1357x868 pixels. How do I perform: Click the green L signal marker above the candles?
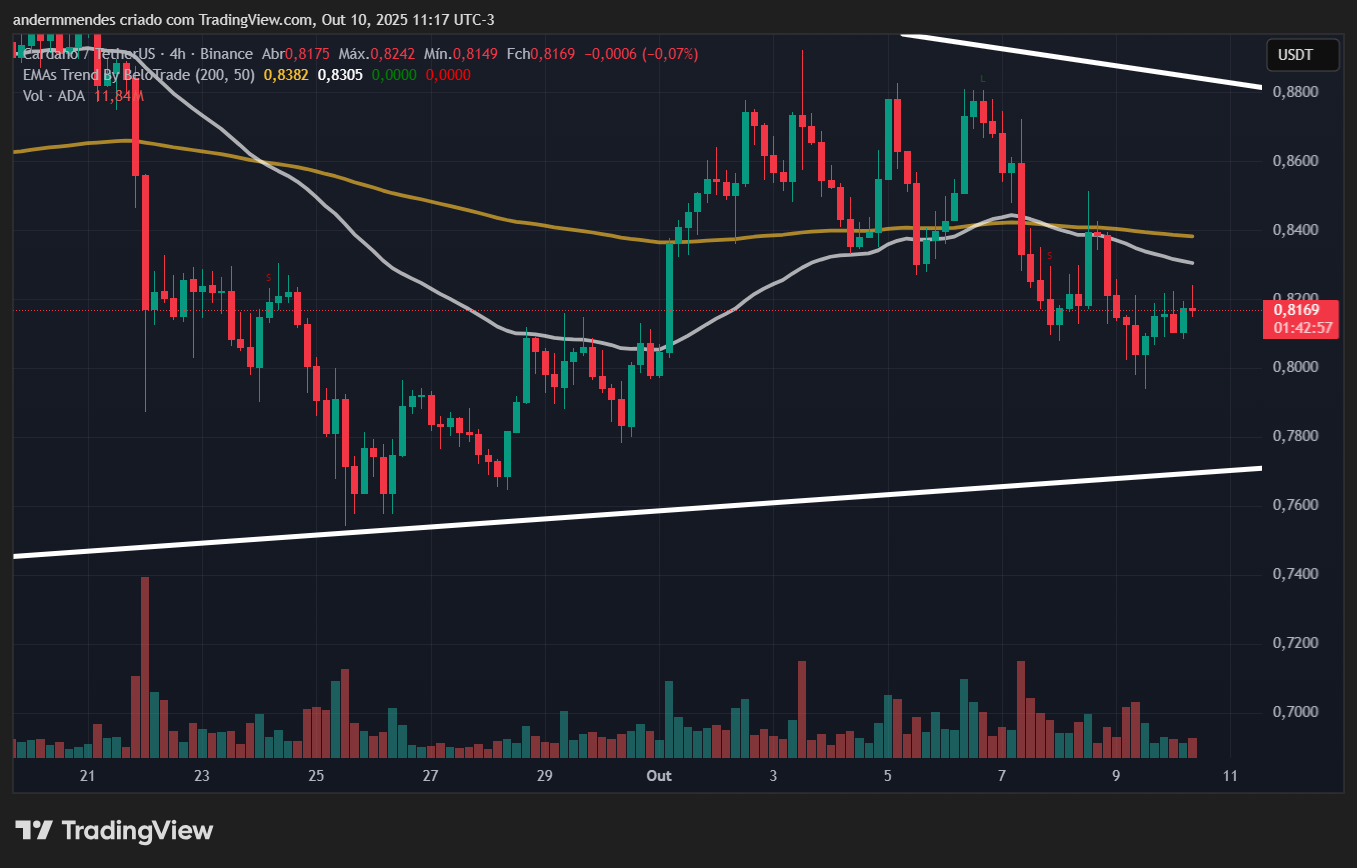983,78
